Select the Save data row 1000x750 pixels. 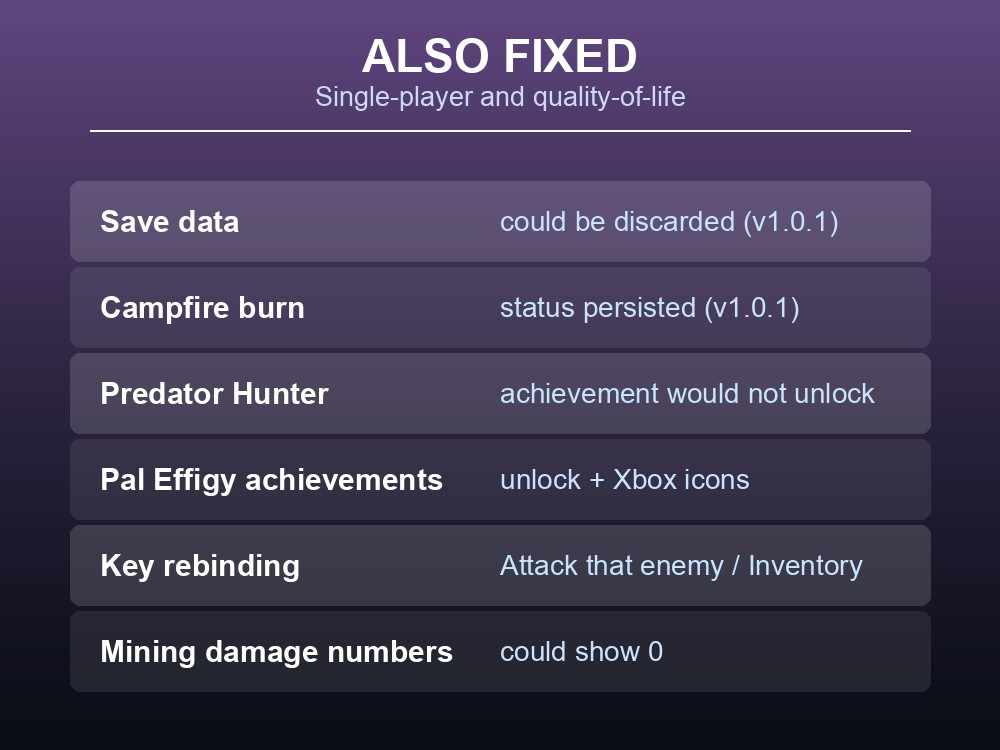pyautogui.click(x=500, y=221)
